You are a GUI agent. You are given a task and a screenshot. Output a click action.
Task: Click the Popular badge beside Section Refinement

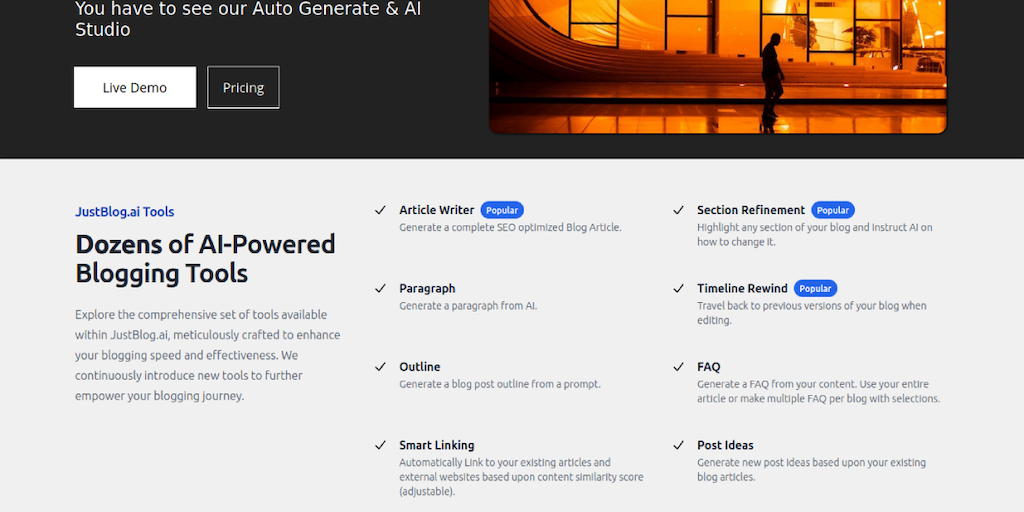coord(832,210)
